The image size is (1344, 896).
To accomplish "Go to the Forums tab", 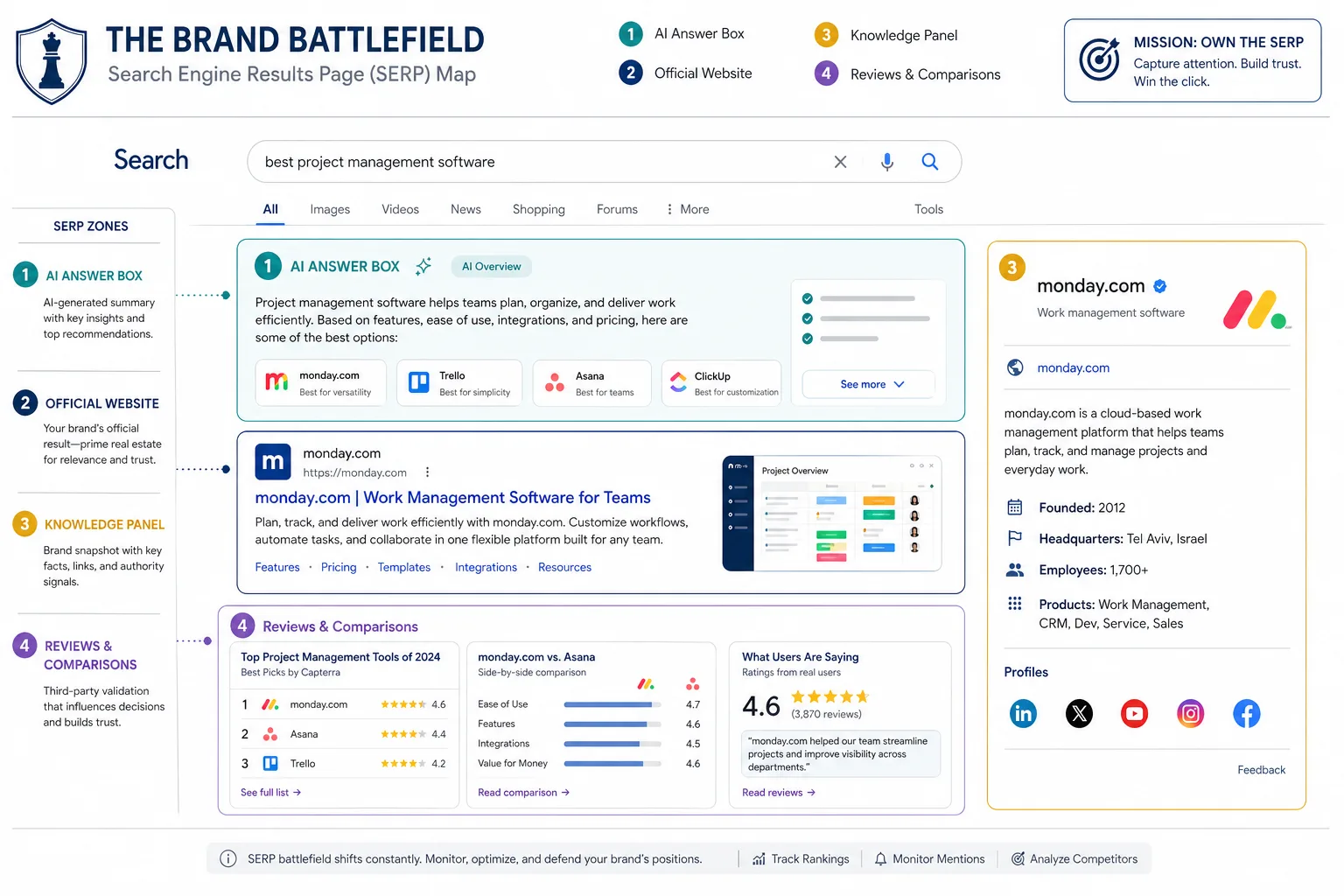I will 617,209.
